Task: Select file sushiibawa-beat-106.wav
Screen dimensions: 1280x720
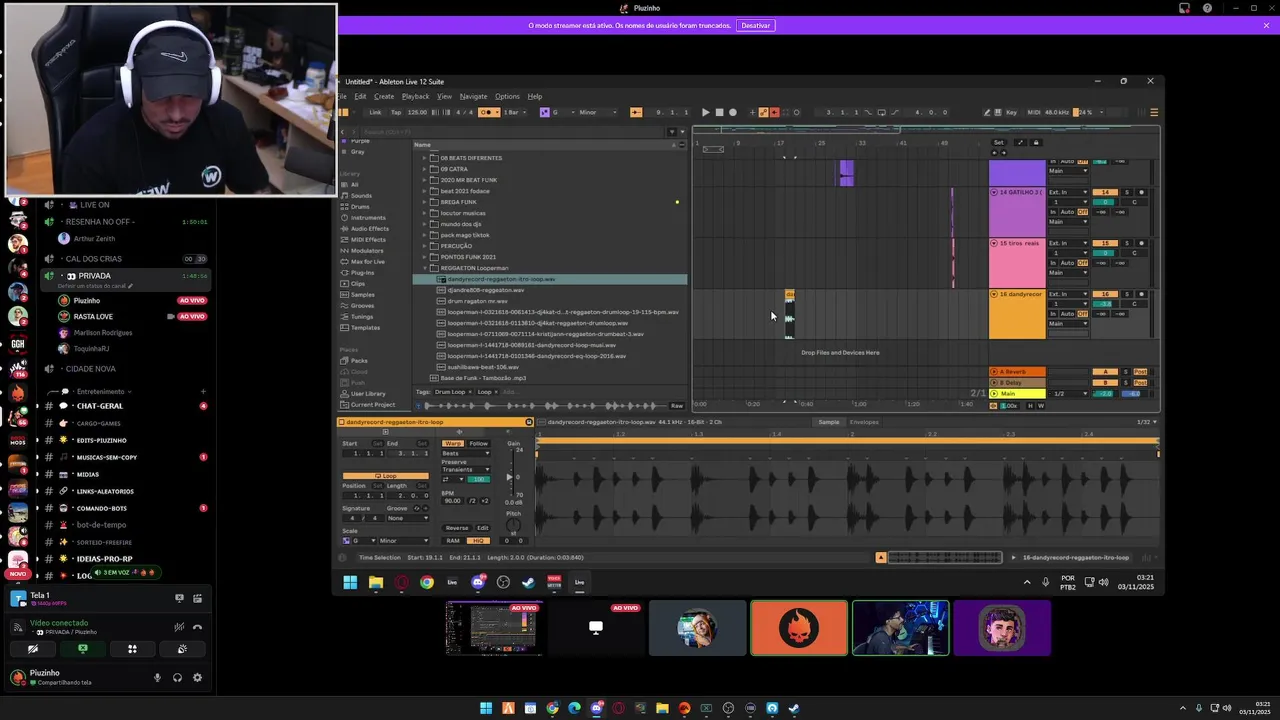Action: (x=482, y=367)
